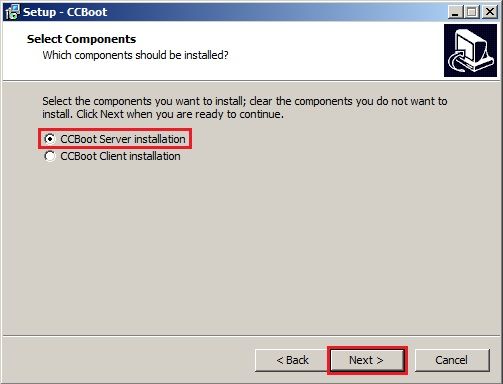Go to the next step with Next >
The height and width of the screenshot is (384, 503).
click(367, 360)
